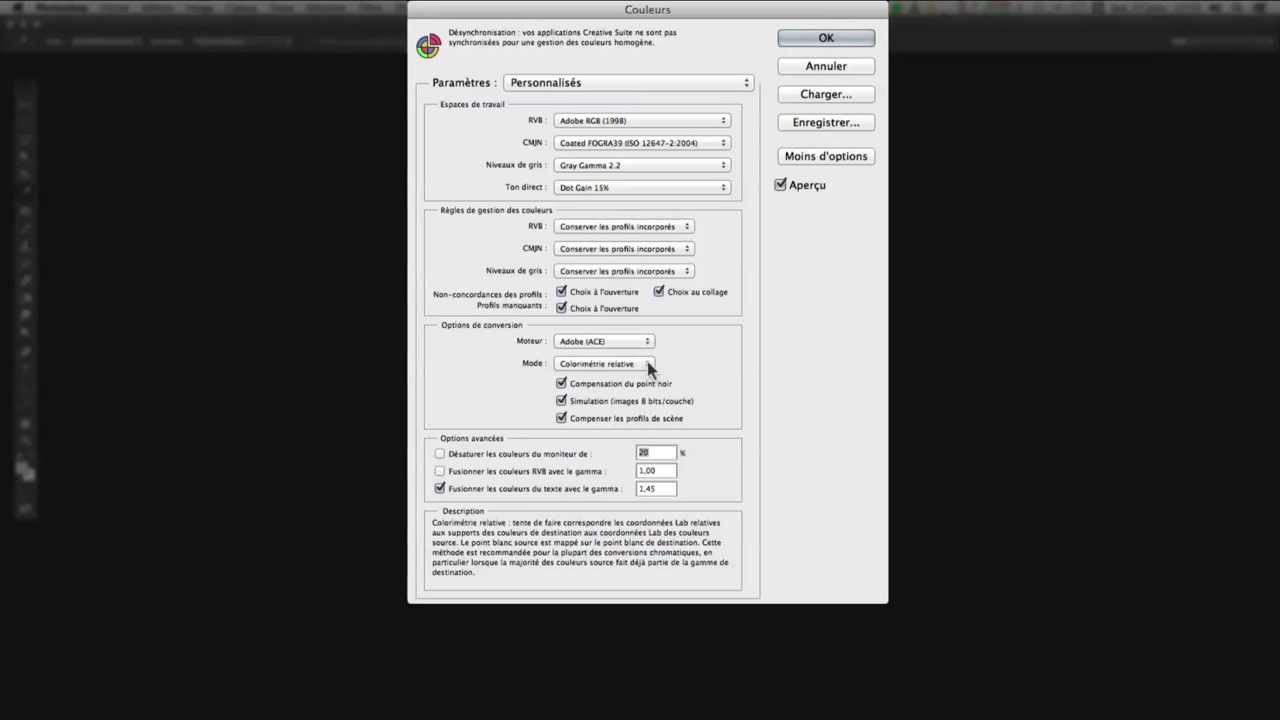Screen dimensions: 1280x720
Task: Open the RVB workspace dropdown showing Adobe RGB (1998)
Action: pos(642,121)
